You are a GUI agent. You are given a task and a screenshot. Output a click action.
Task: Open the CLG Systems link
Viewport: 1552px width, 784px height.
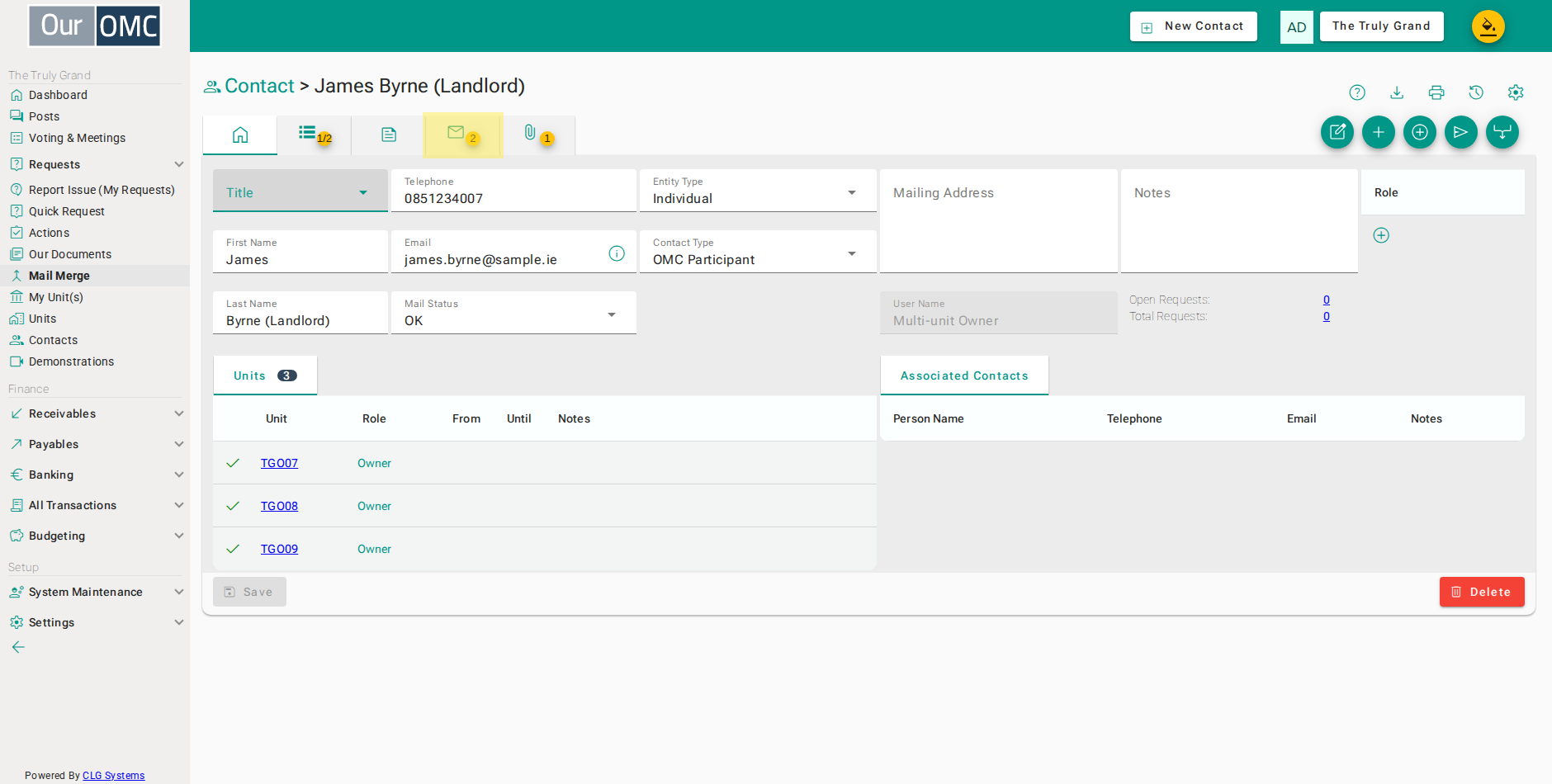coord(113,775)
